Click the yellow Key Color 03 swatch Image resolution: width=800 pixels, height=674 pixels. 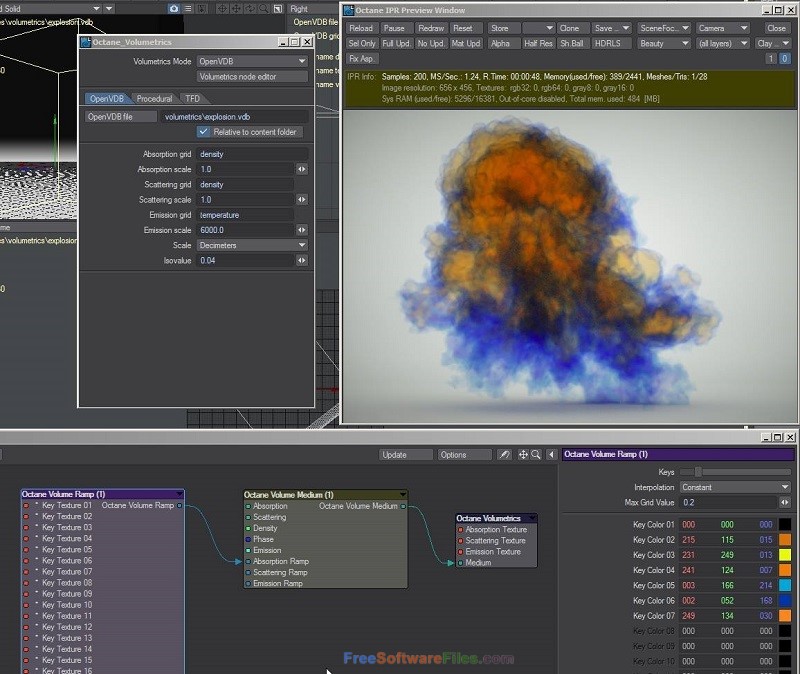[785, 555]
